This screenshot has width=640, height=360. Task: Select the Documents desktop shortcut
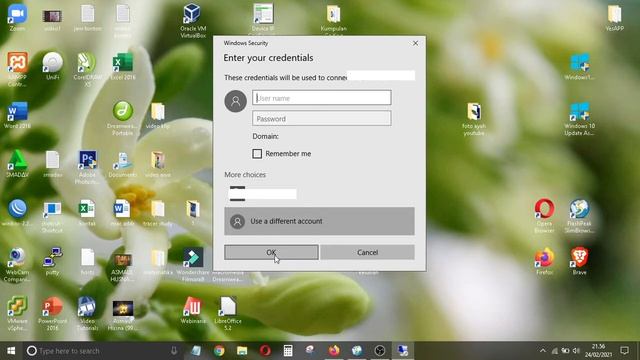pyautogui.click(x=122, y=164)
